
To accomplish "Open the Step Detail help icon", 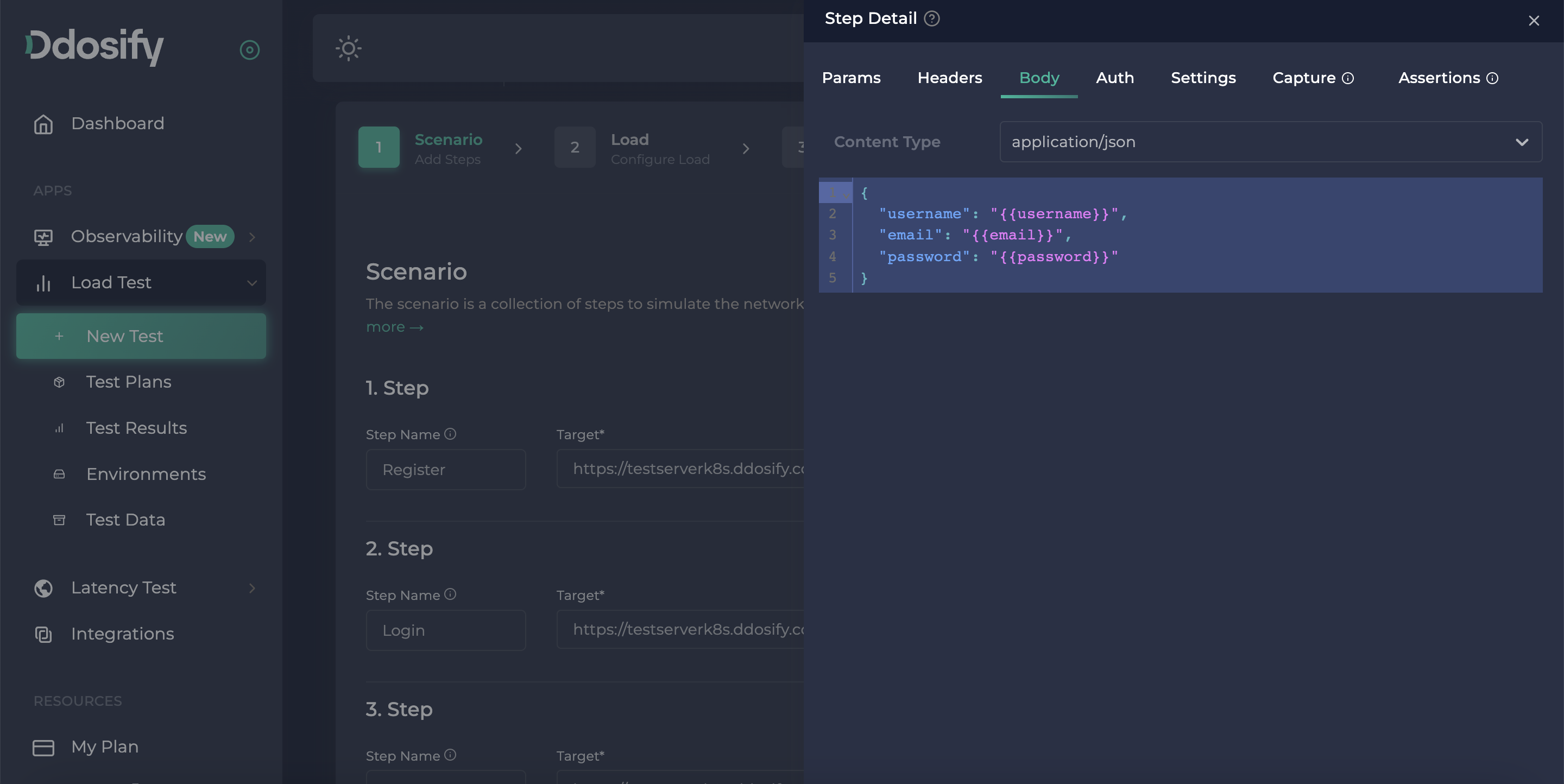I will pyautogui.click(x=931, y=19).
